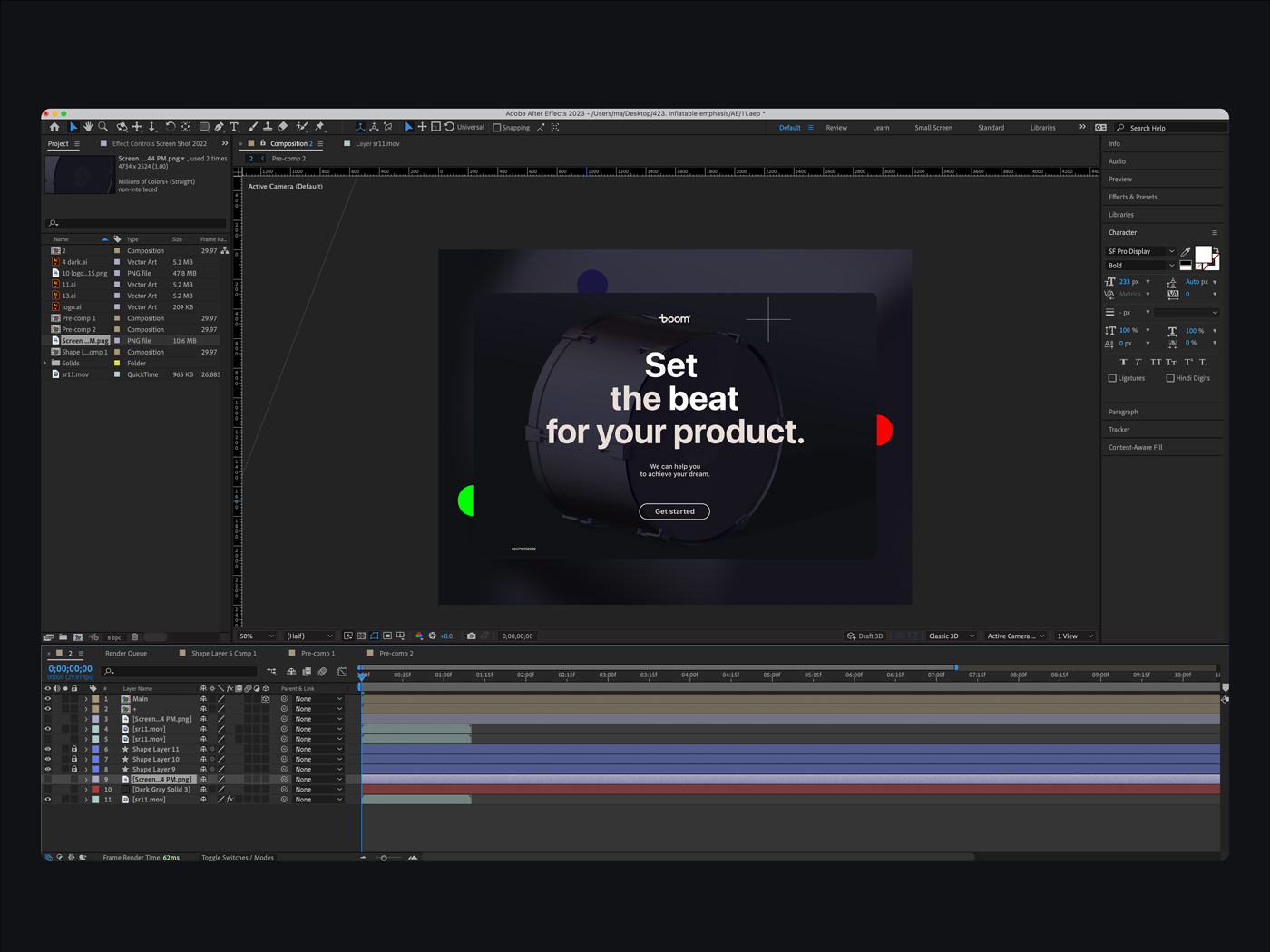This screenshot has height=952, width=1270.
Task: Expand properties of layer Dark Gray Solid 3
Action: pos(86,790)
